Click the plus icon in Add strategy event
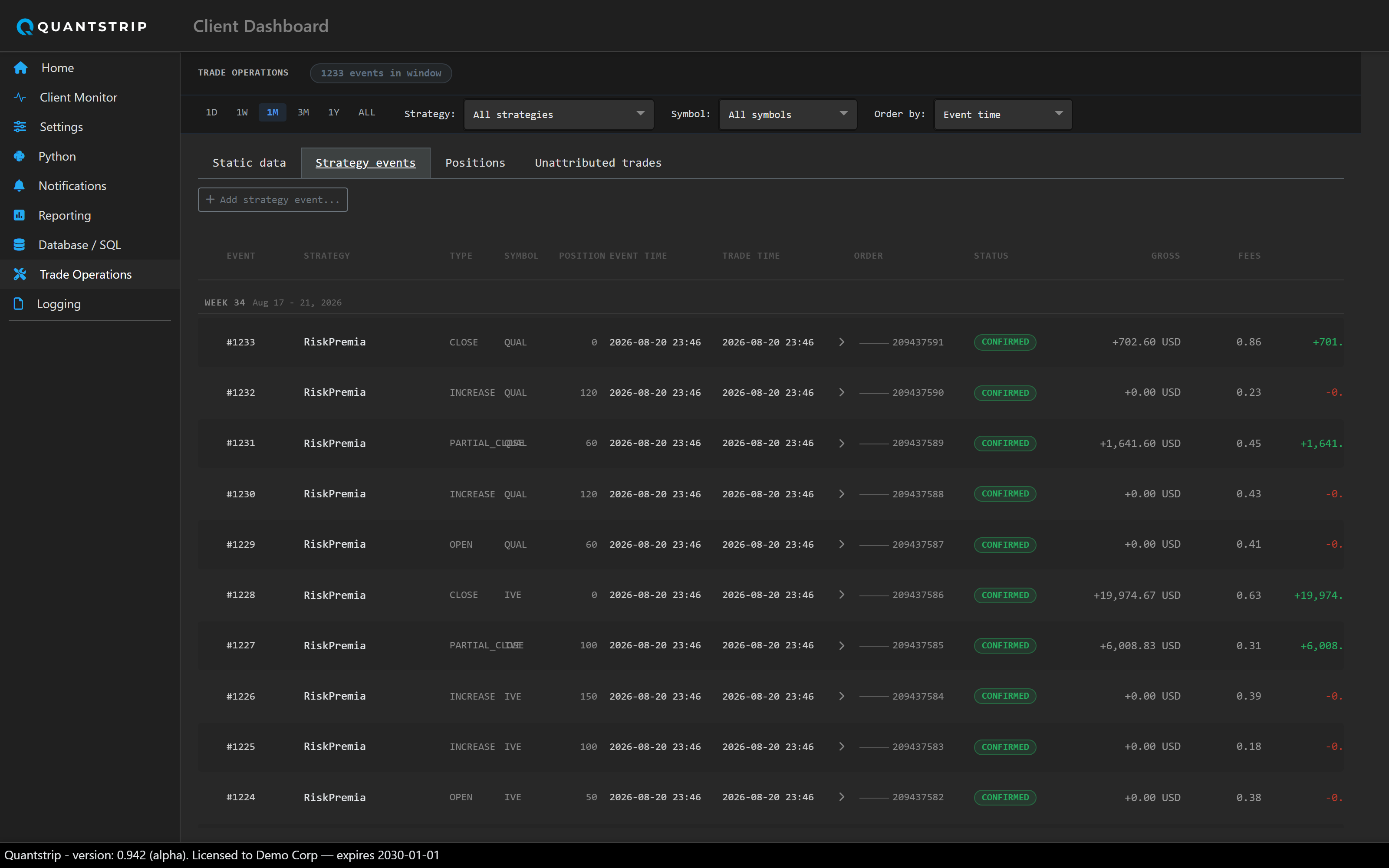The image size is (1389, 868). 210,199
